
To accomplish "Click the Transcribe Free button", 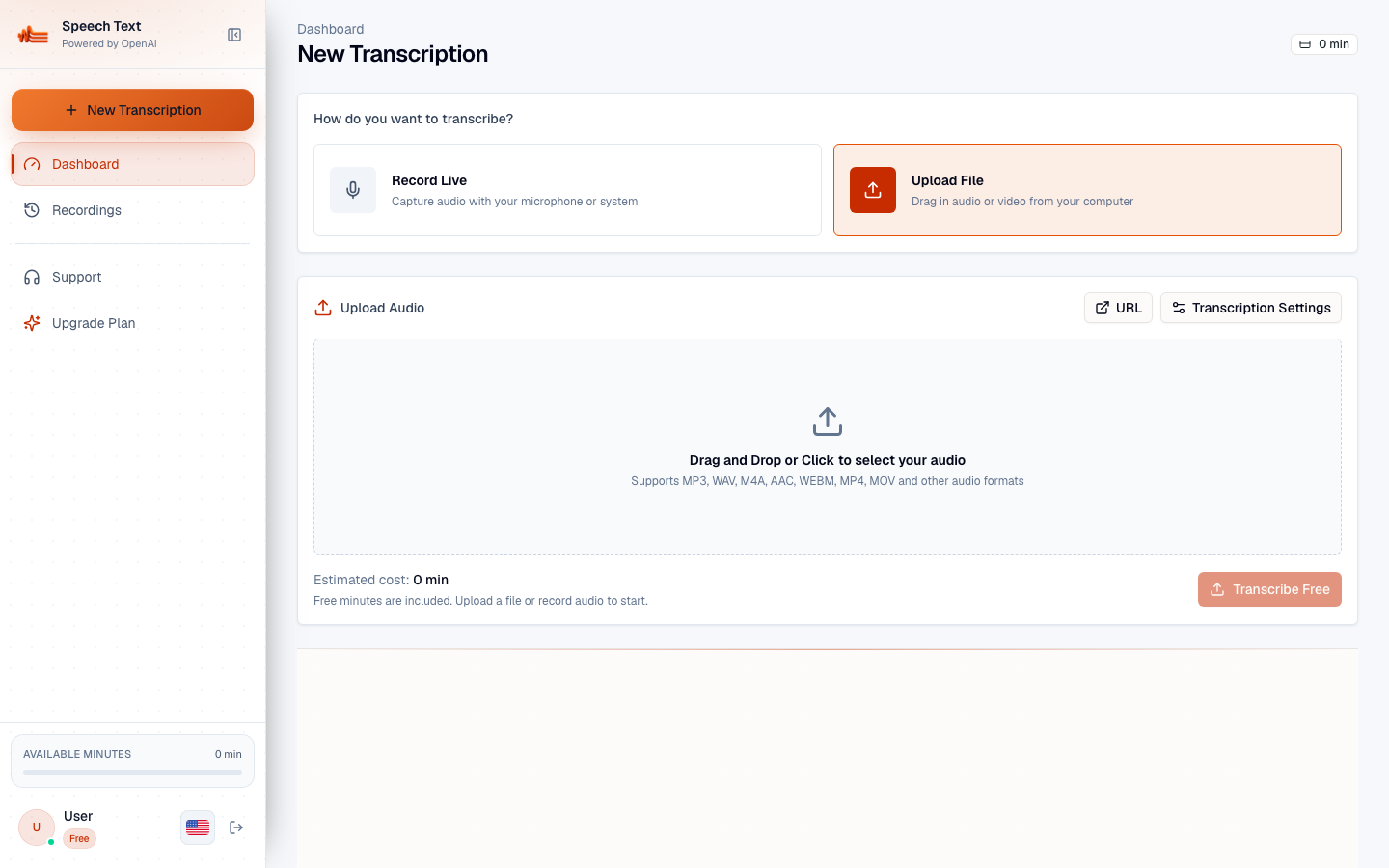I will (x=1269, y=589).
